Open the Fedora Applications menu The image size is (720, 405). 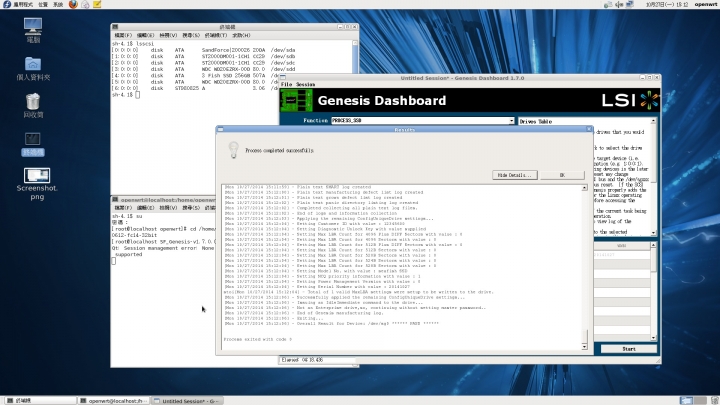click(18, 4)
